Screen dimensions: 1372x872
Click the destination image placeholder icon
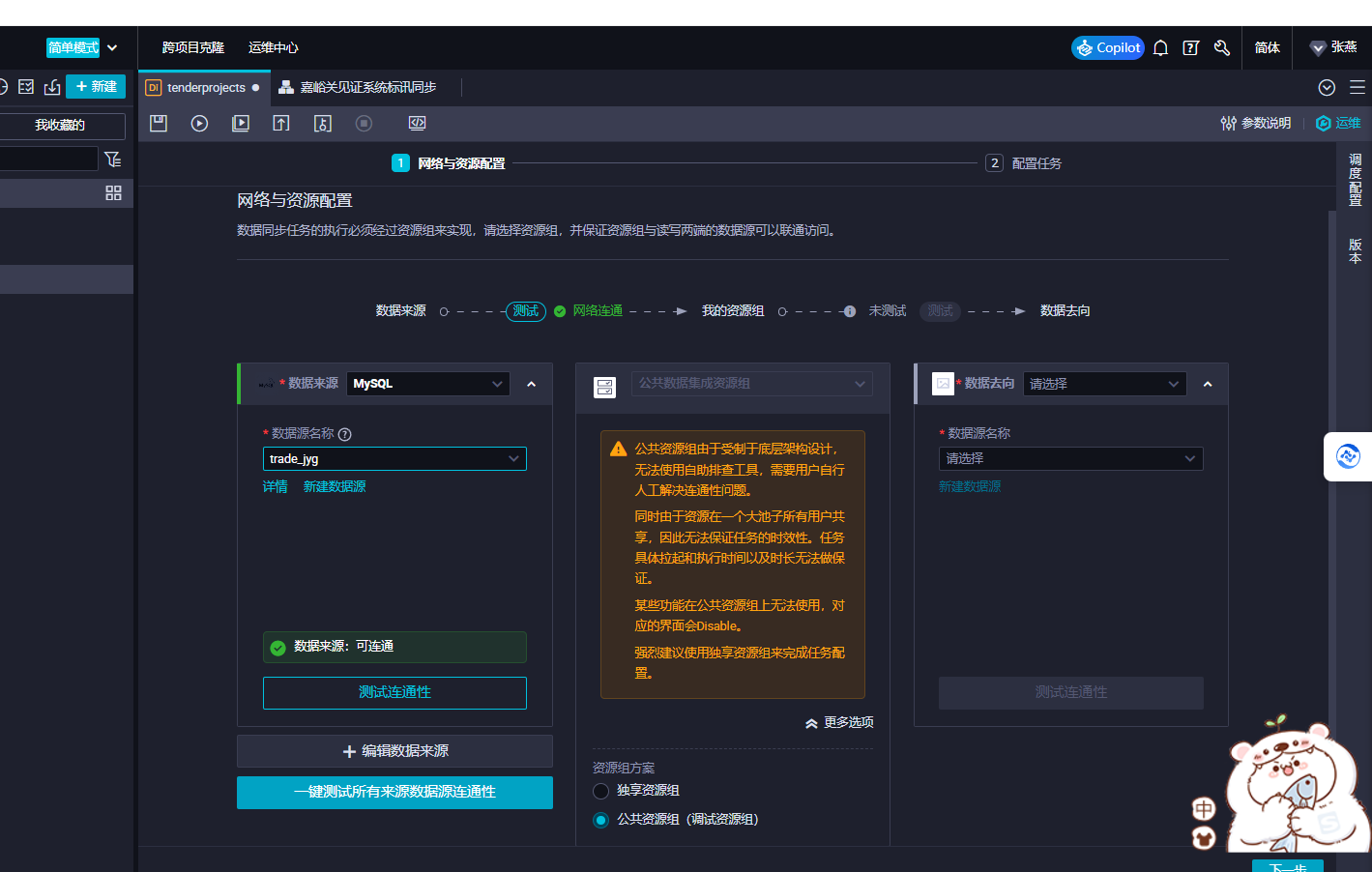click(x=943, y=384)
